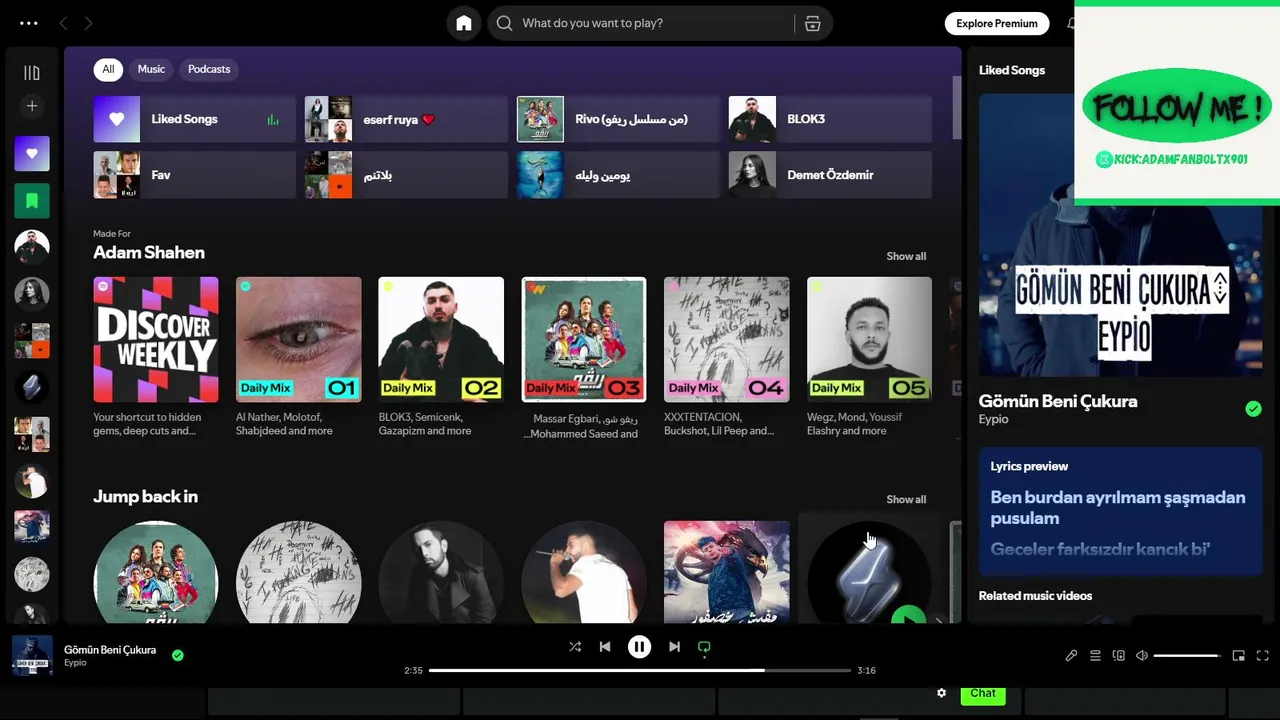Click Show all for Made For Adam Shahen

906,256
